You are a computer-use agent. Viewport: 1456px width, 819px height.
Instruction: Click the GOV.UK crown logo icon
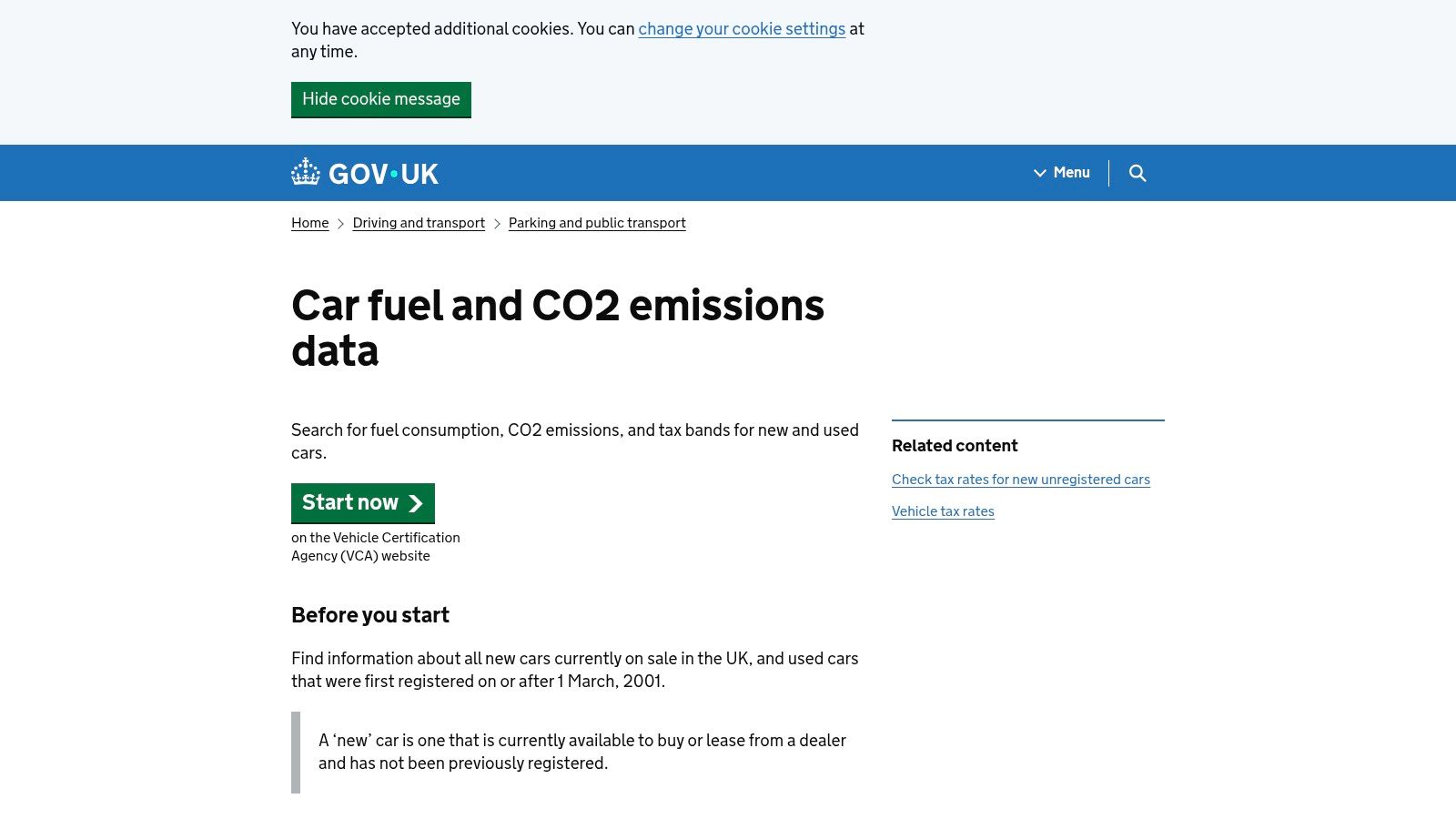click(x=306, y=172)
